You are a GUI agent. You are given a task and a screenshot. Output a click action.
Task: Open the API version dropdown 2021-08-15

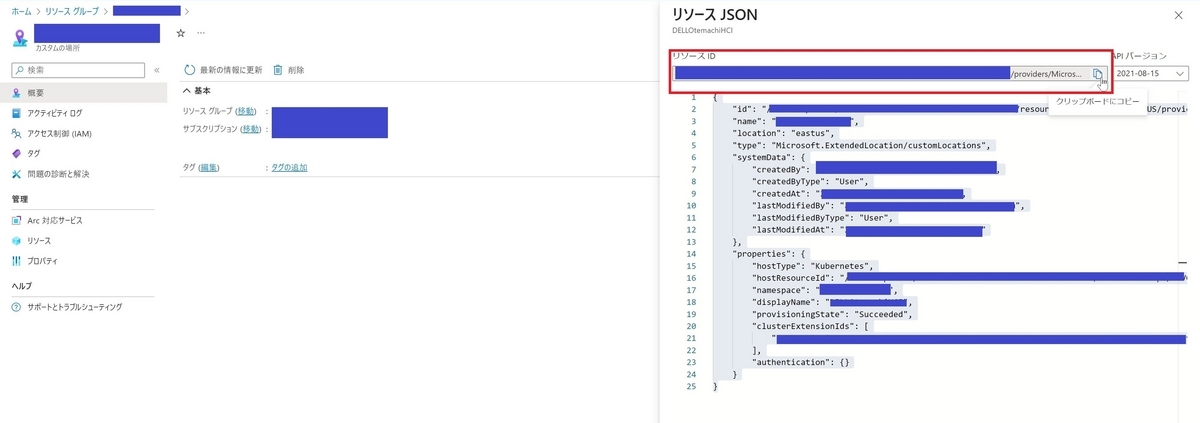[1151, 74]
